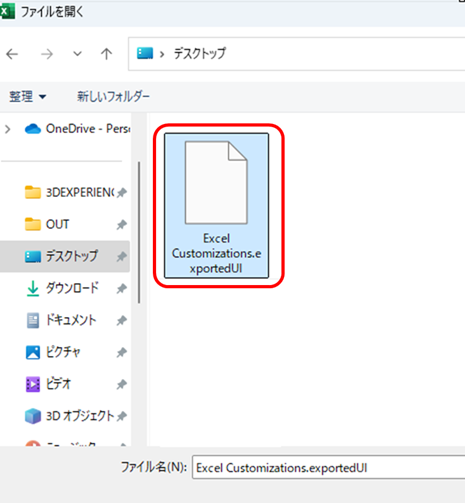Select the Excel Customizations.exportedUI file
This screenshot has height=503, width=465.
click(x=216, y=206)
